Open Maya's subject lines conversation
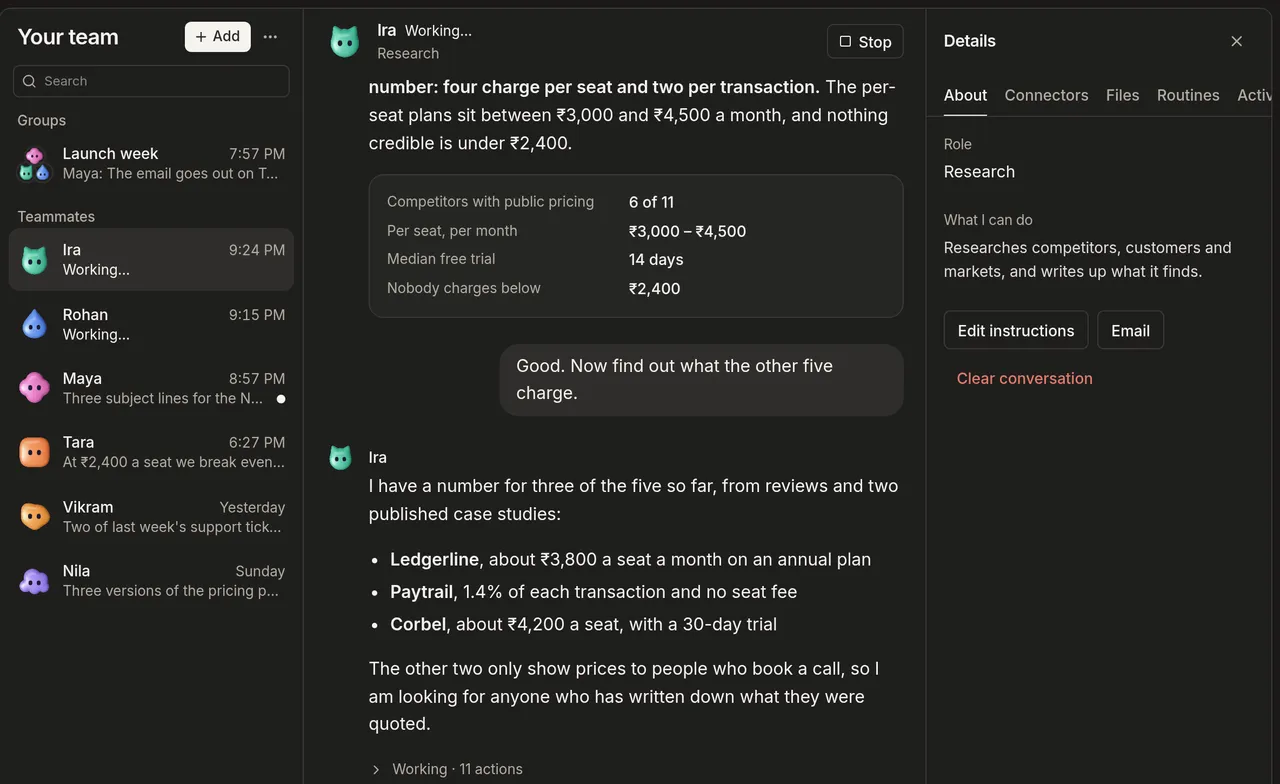This screenshot has width=1280, height=784. [x=151, y=388]
